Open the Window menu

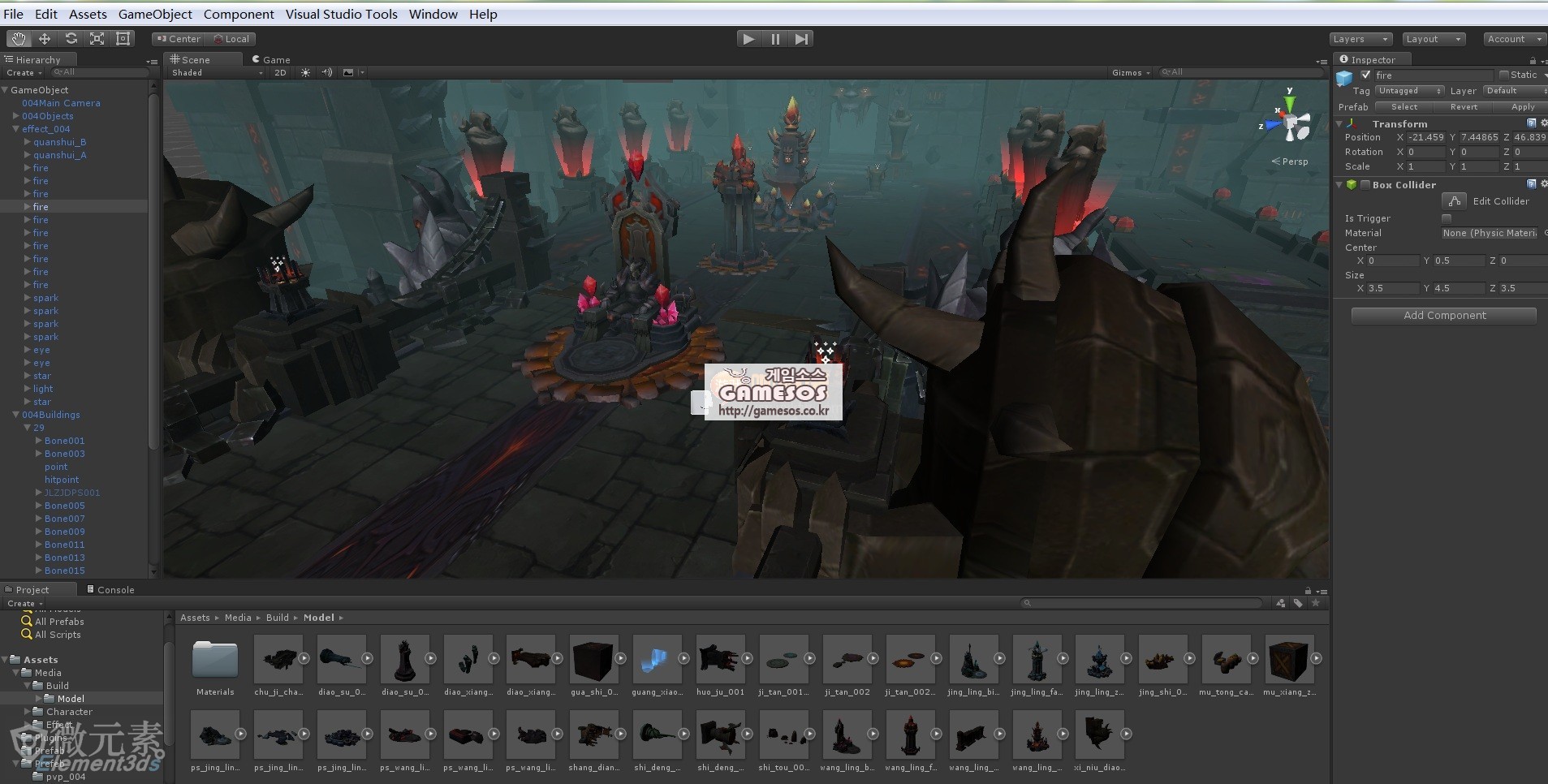pyautogui.click(x=433, y=14)
